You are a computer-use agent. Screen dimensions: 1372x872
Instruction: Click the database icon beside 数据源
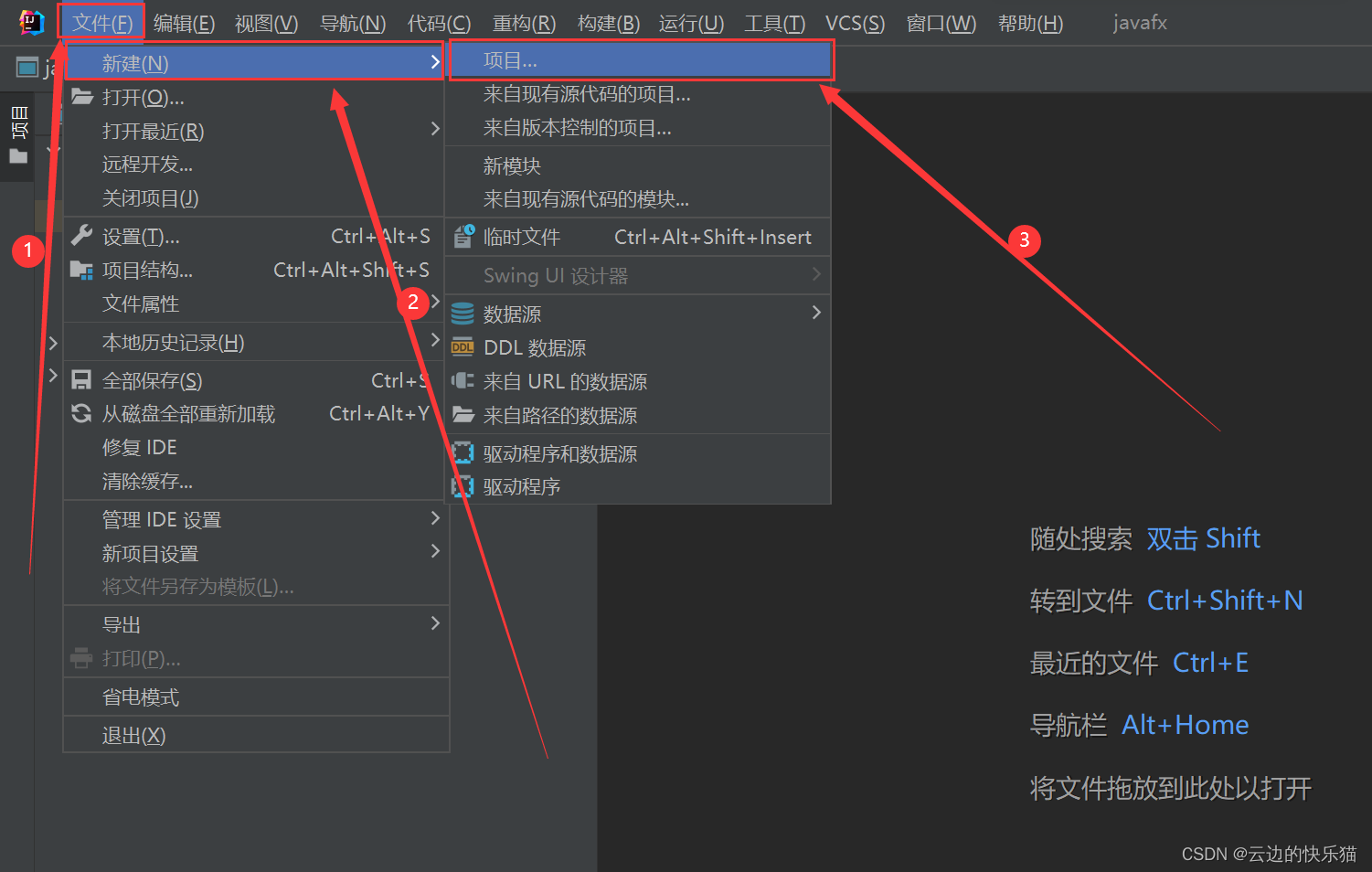click(x=463, y=314)
